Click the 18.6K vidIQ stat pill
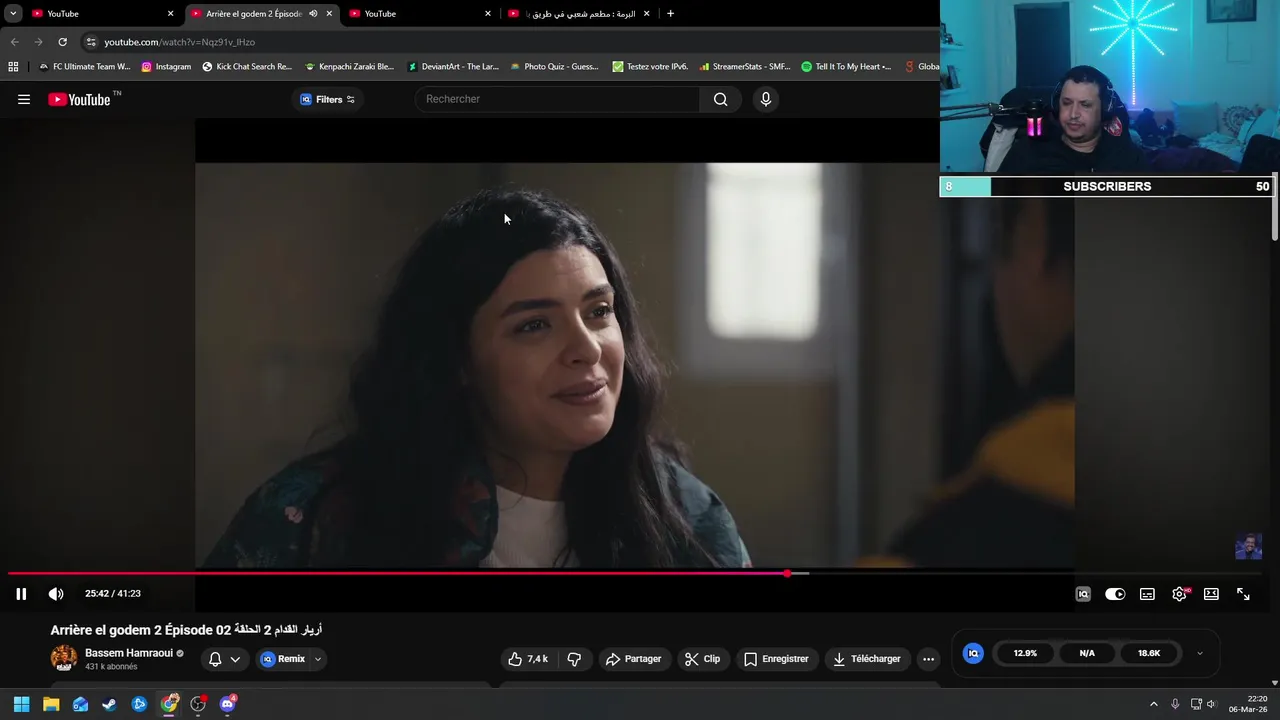Image resolution: width=1280 pixels, height=720 pixels. click(1149, 653)
